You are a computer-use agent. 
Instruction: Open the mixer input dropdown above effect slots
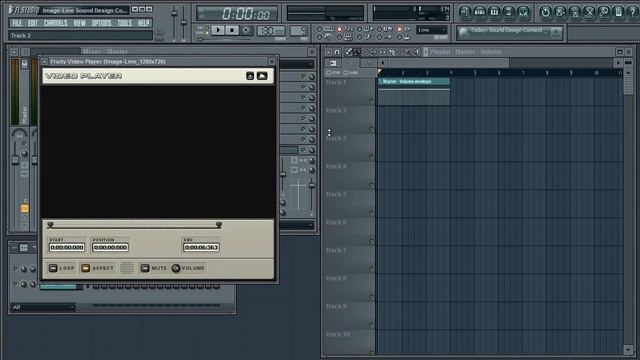297,64
